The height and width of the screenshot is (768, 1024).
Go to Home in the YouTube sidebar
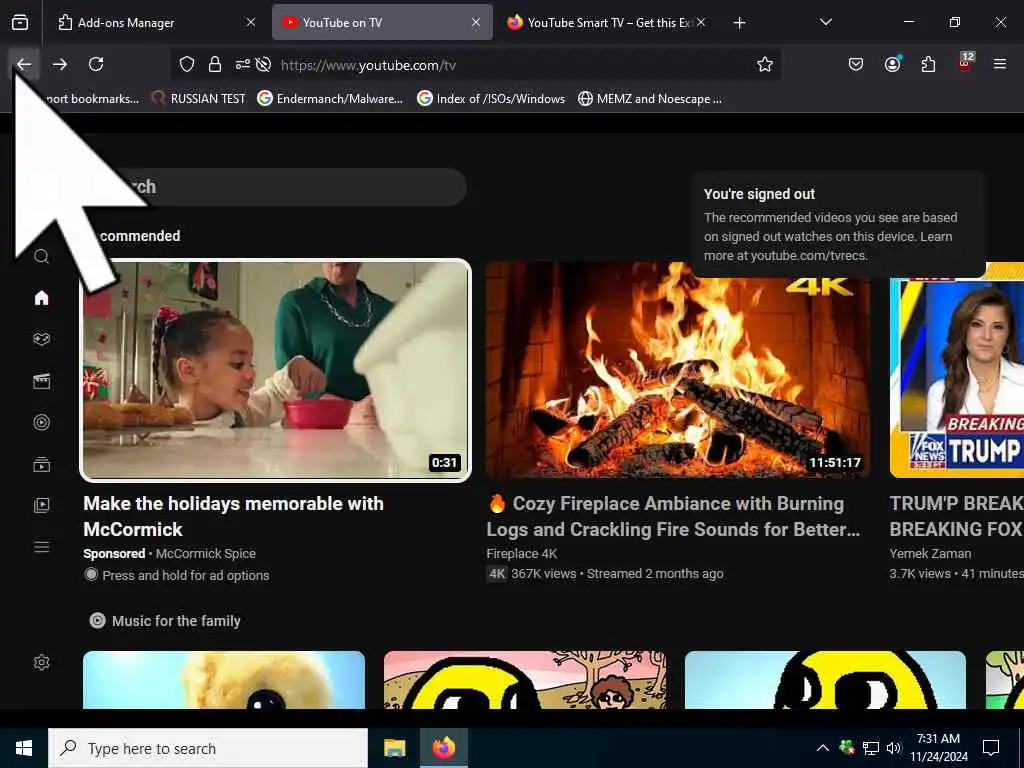tap(41, 298)
